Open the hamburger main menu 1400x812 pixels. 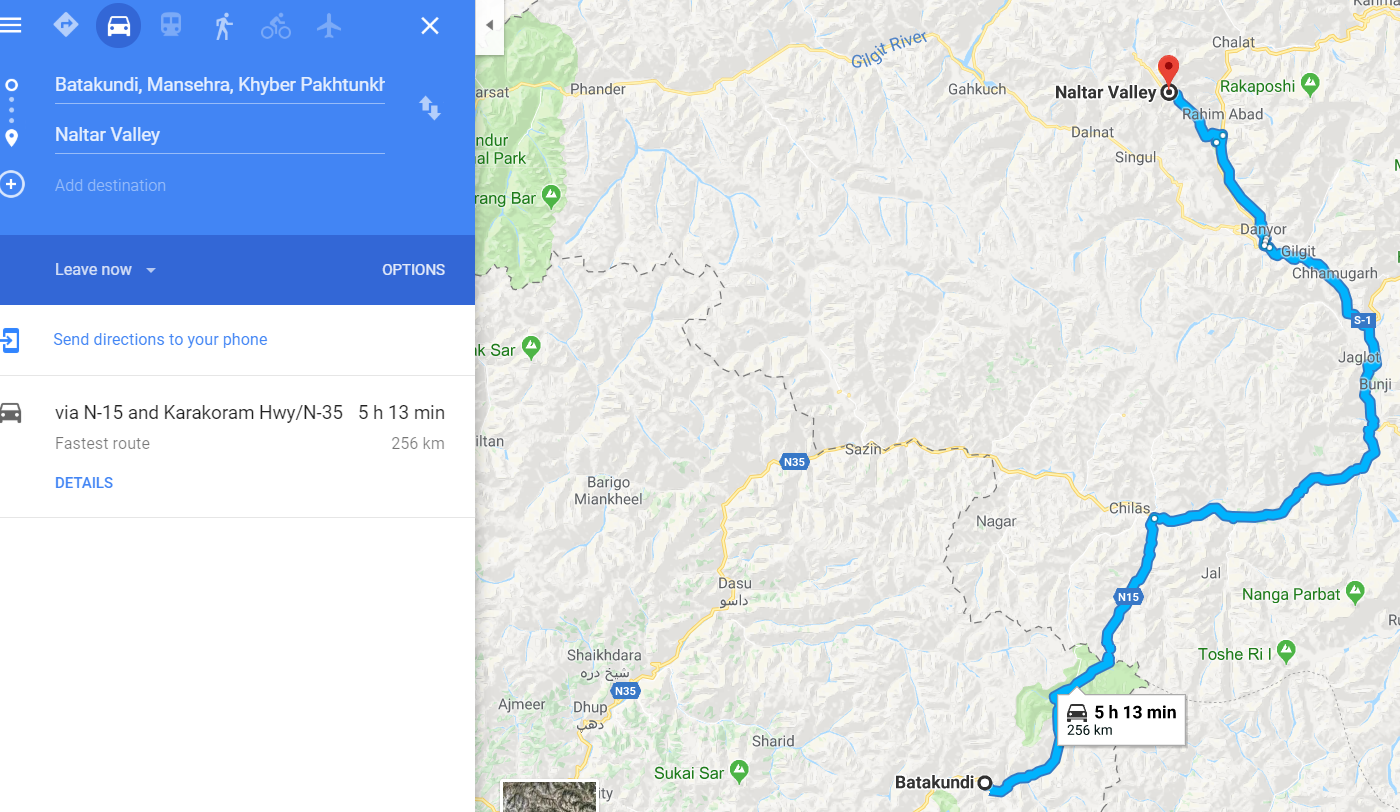pyautogui.click(x=11, y=25)
